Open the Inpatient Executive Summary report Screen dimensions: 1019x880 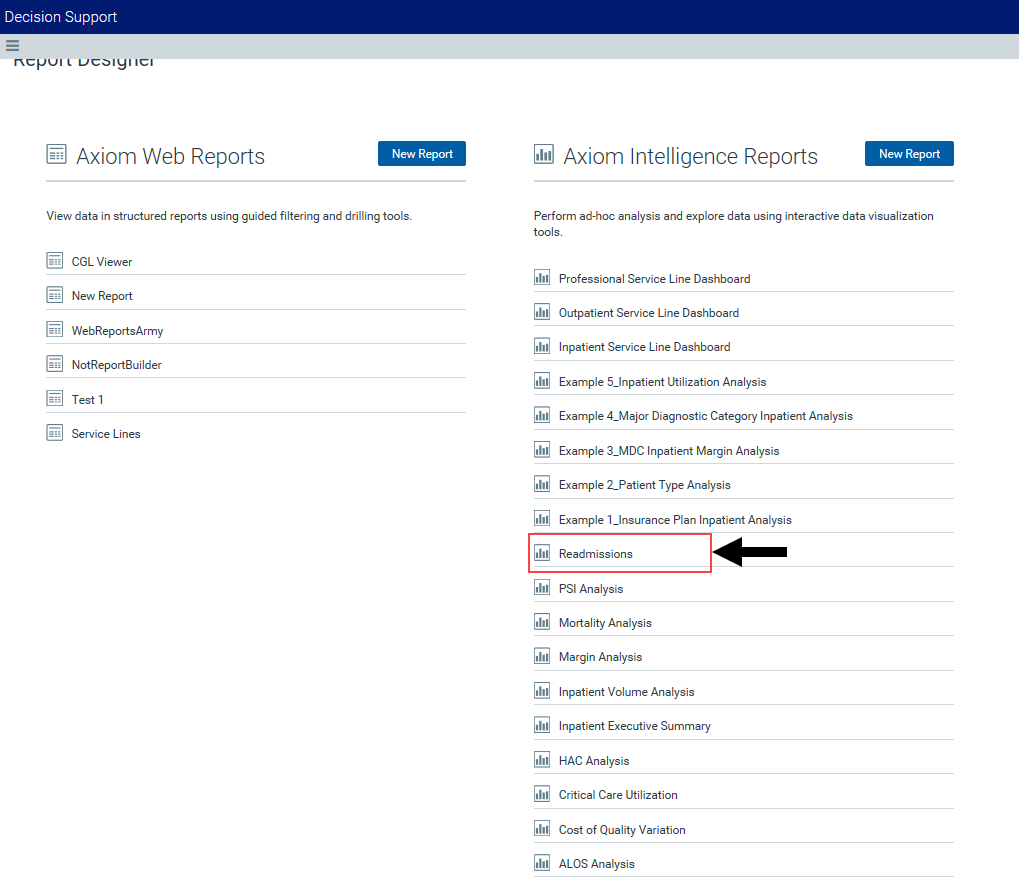click(x=634, y=726)
